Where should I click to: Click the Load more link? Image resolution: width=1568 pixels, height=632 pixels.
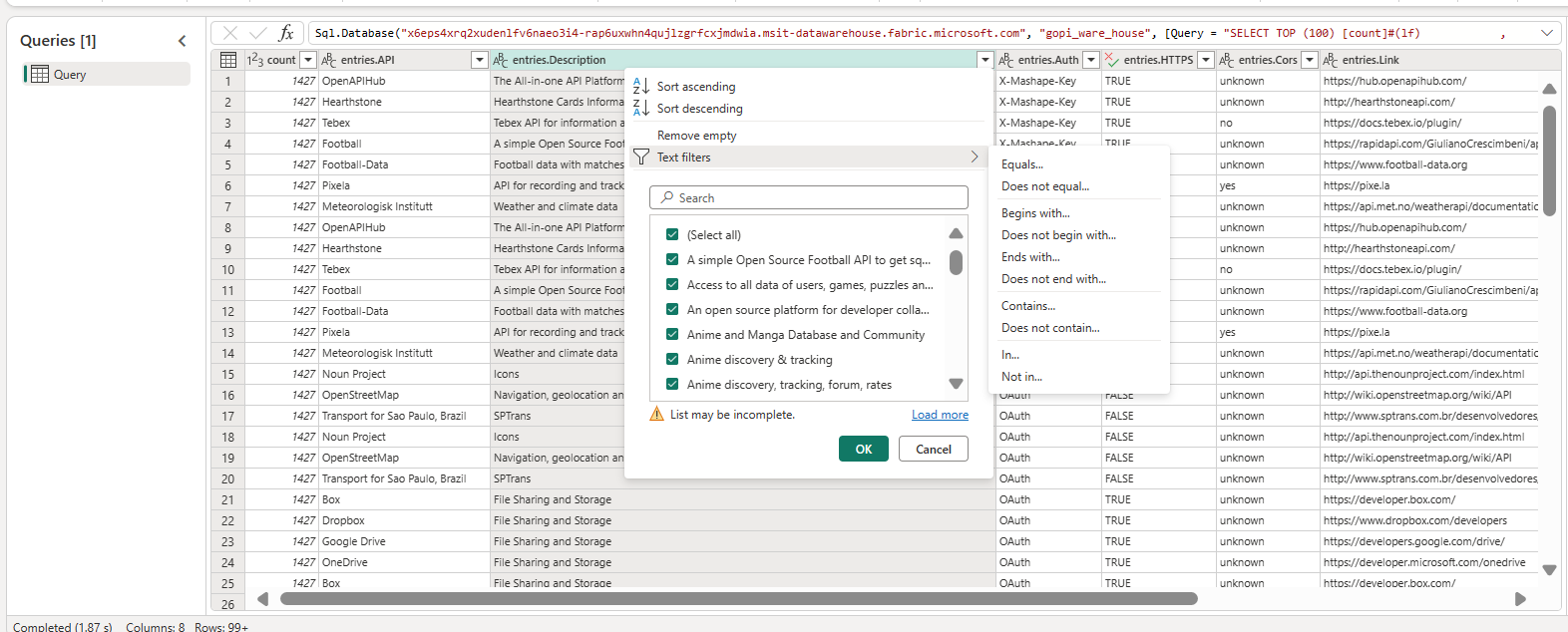click(940, 415)
